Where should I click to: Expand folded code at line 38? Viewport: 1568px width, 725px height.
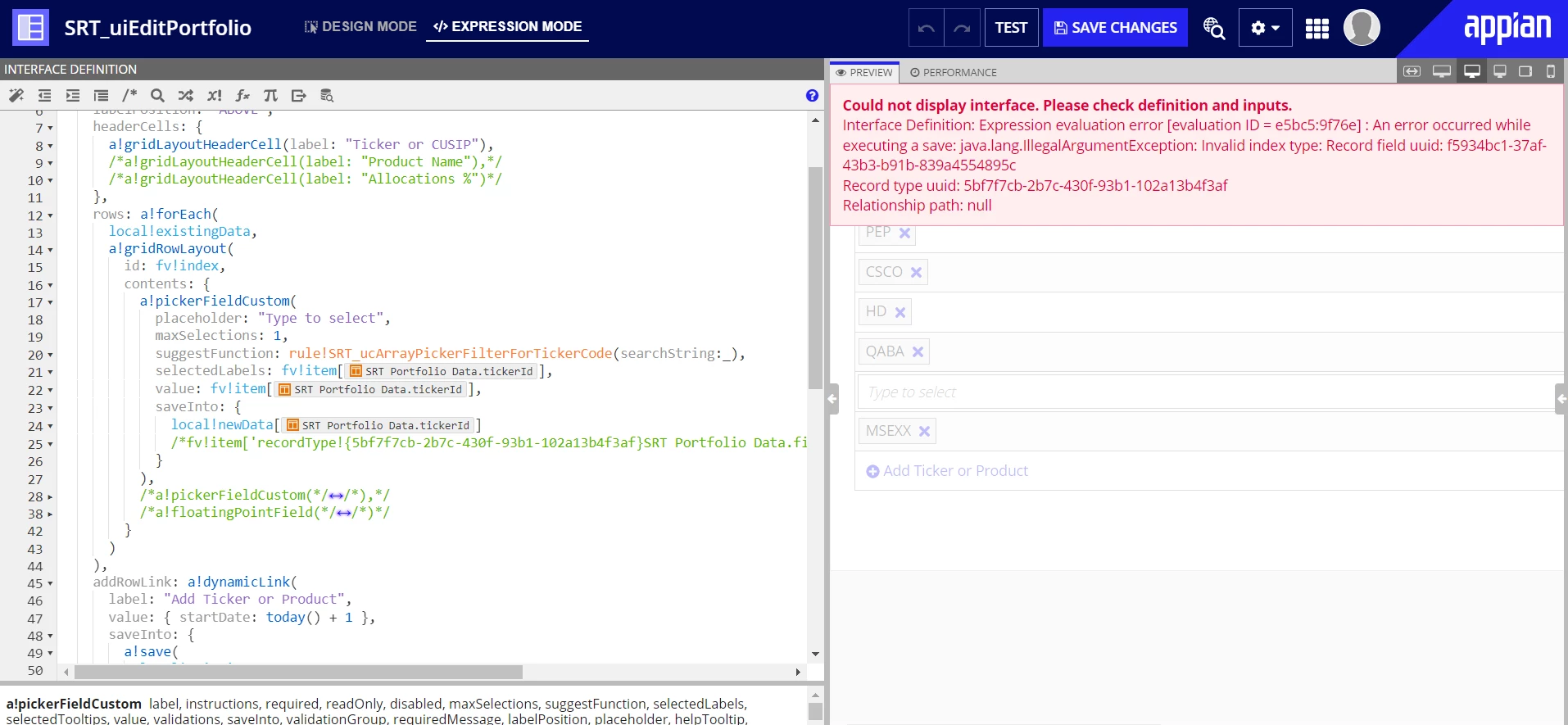[50, 514]
